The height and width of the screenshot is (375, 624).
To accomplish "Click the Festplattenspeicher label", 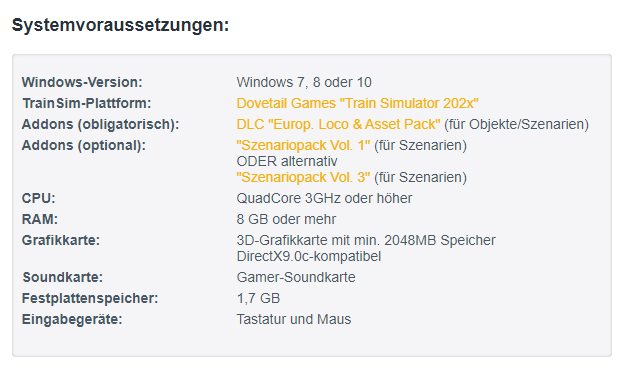I will coord(90,298).
